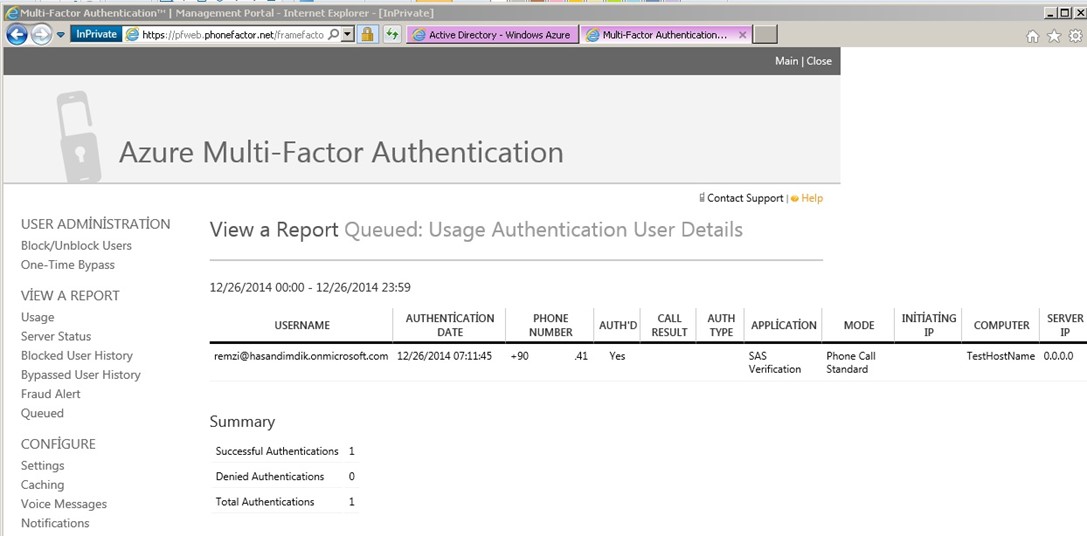
Task: Open the Voice Messages page
Action: (x=64, y=504)
